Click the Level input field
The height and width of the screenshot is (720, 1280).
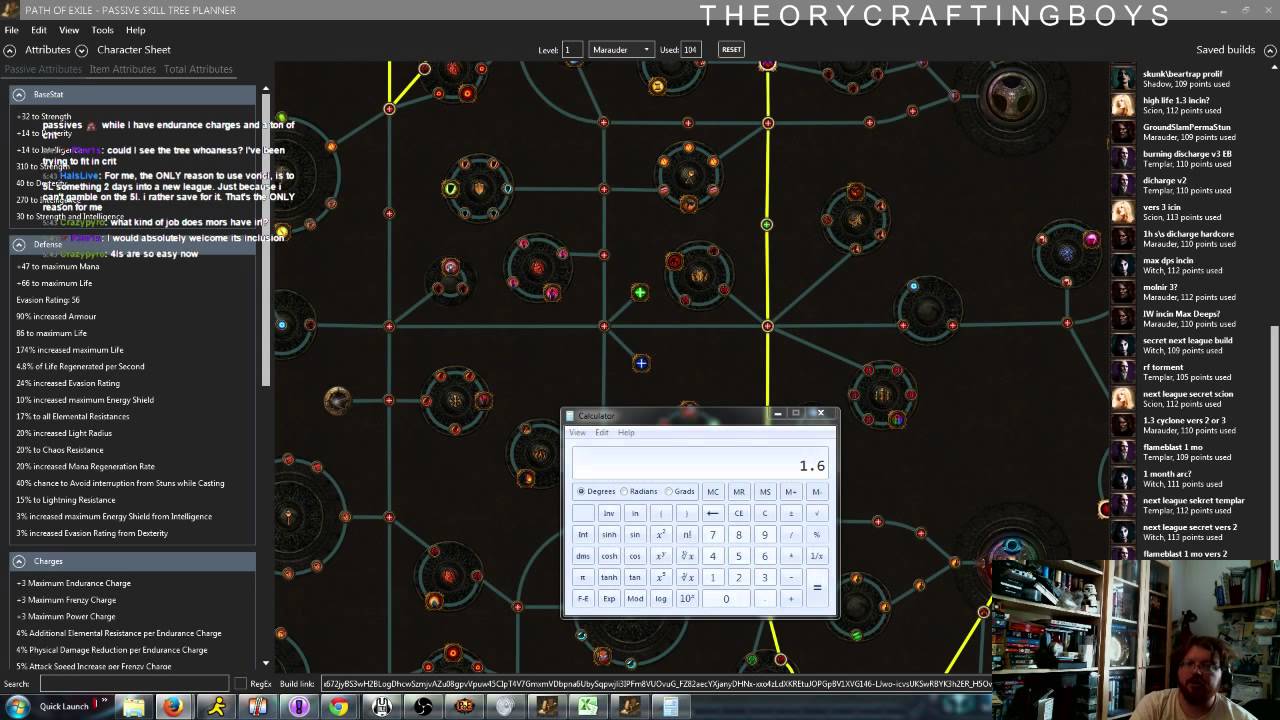573,50
